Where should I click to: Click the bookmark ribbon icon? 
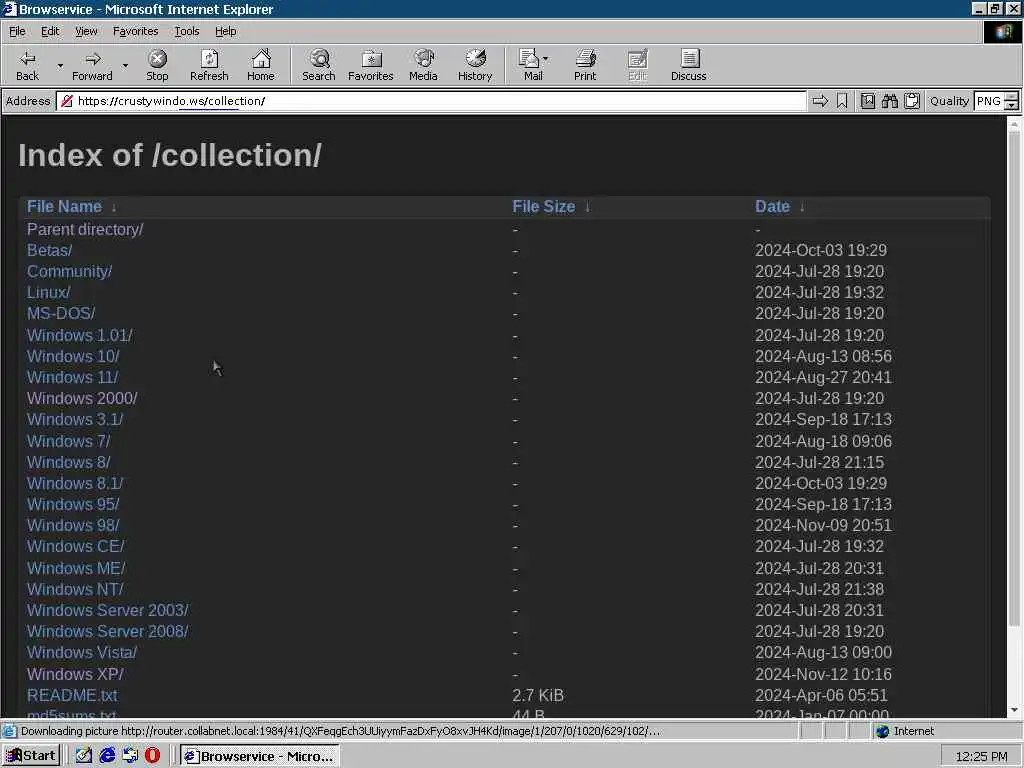click(x=842, y=101)
